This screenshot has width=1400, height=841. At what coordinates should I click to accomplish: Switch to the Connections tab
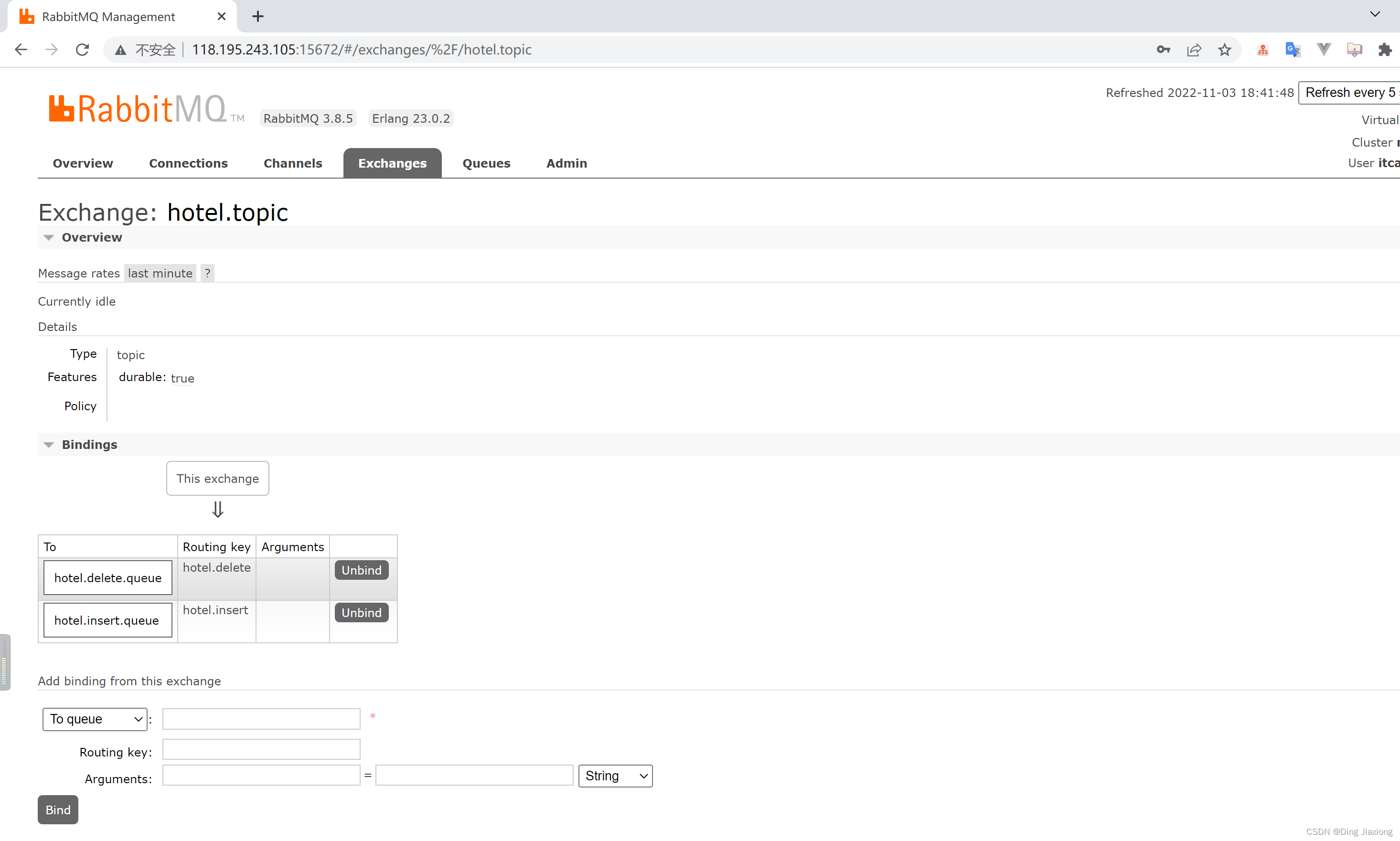[188, 163]
